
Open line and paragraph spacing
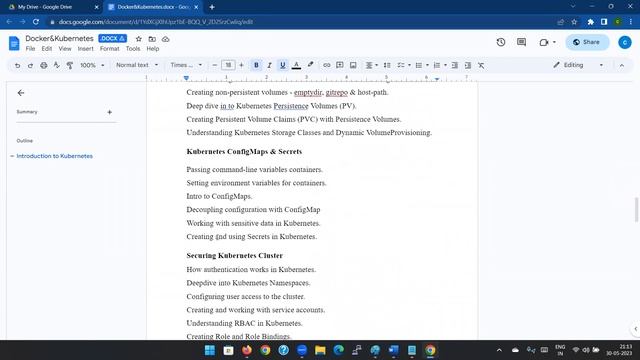pyautogui.click(x=387, y=65)
